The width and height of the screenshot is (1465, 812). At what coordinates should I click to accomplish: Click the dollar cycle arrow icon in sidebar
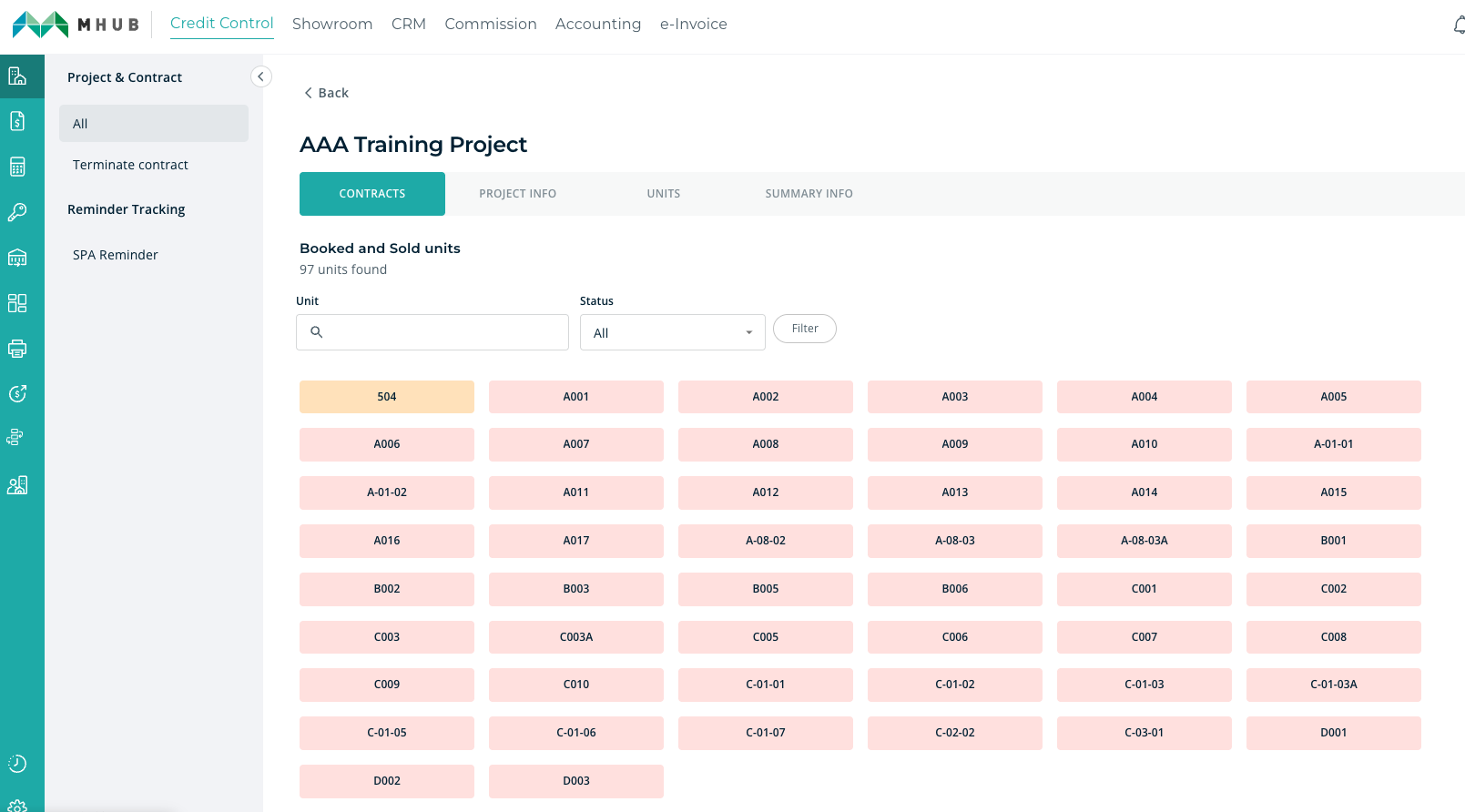coord(17,393)
